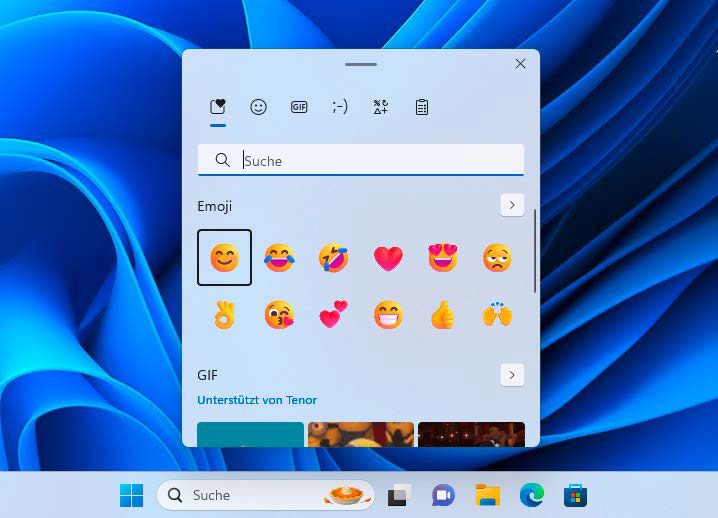
Task: Open the Kaomoji ;-) tab
Action: point(340,107)
